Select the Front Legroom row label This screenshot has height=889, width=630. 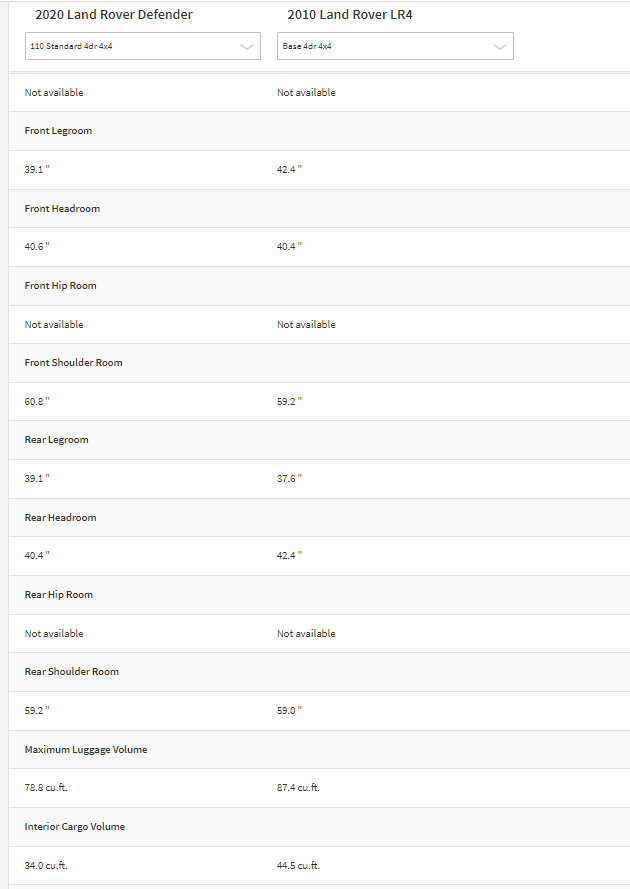[58, 131]
